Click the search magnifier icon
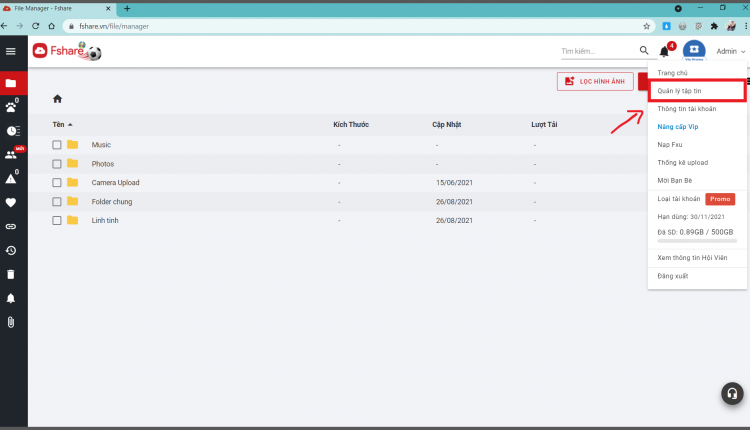Screen dimensions: 750x430 pyautogui.click(x=644, y=50)
